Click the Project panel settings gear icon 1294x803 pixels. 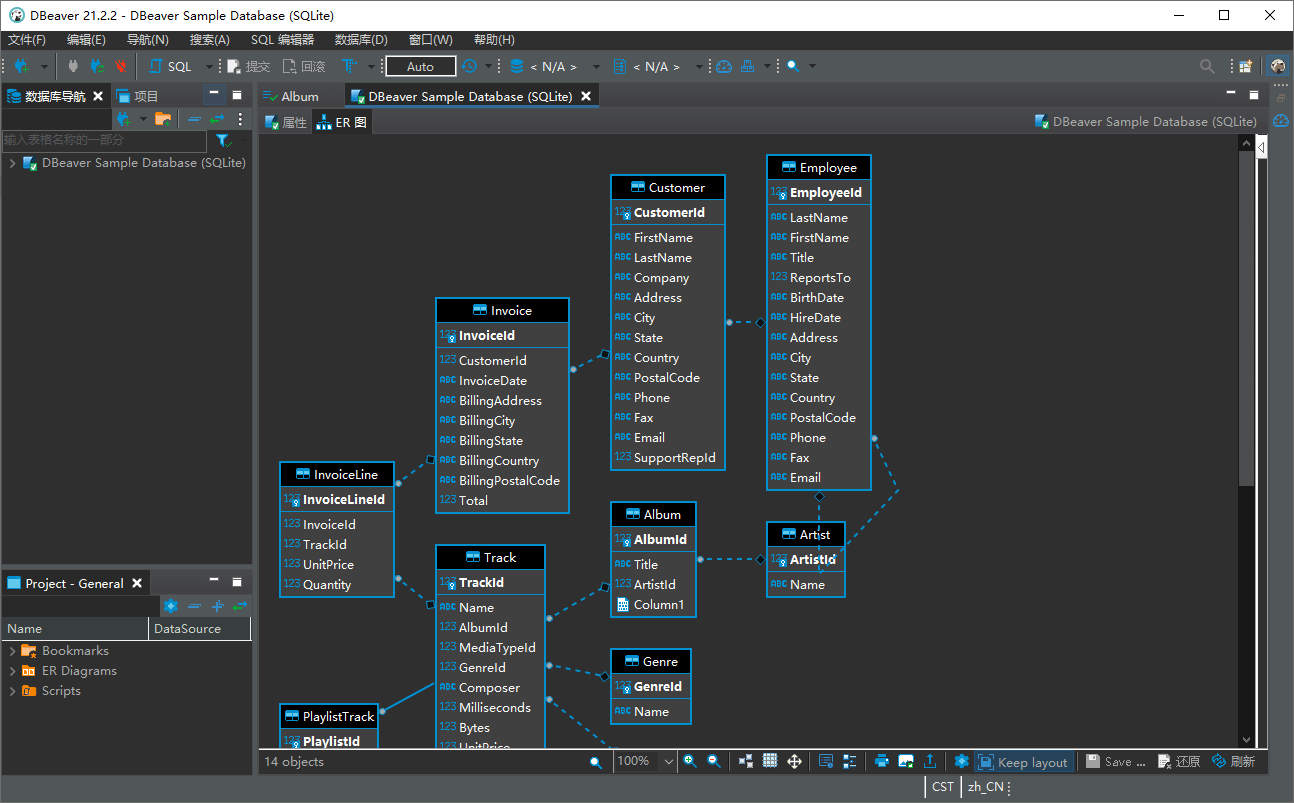click(170, 606)
